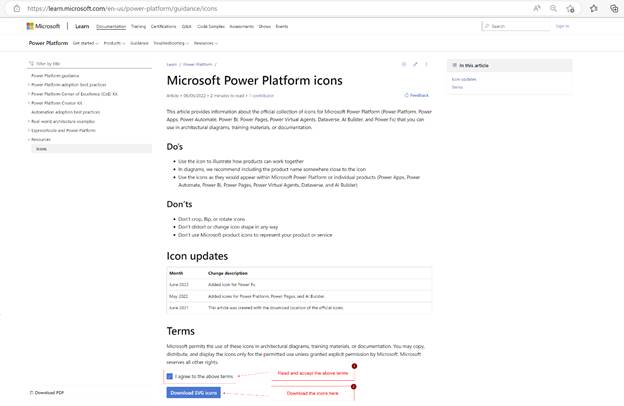Jump to Icon updates in the In this article panel
The height and width of the screenshot is (406, 624).
tap(464, 78)
